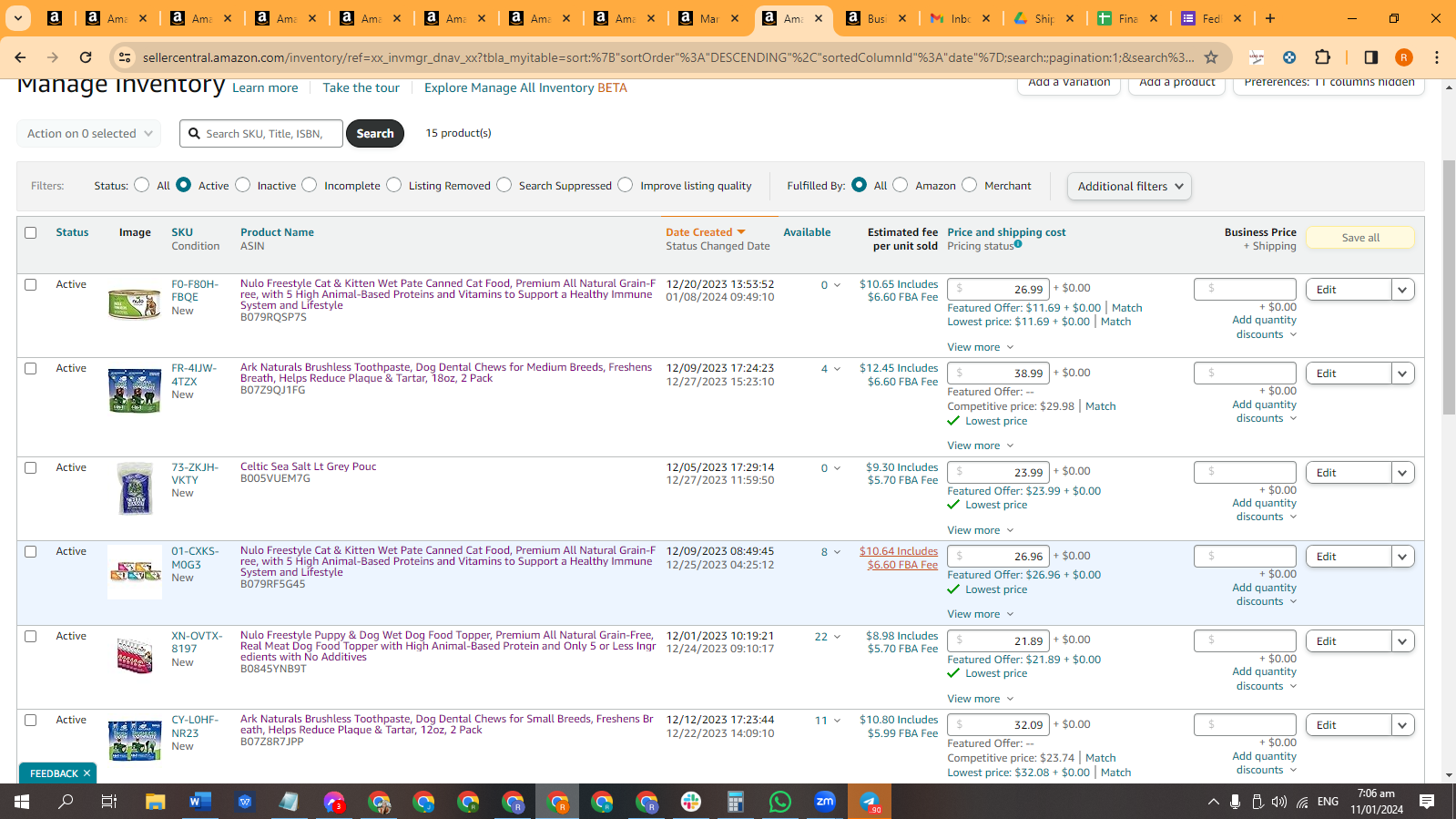Open Explore Manage All Inventory BETA link
The width and height of the screenshot is (1456, 819).
pos(525,87)
